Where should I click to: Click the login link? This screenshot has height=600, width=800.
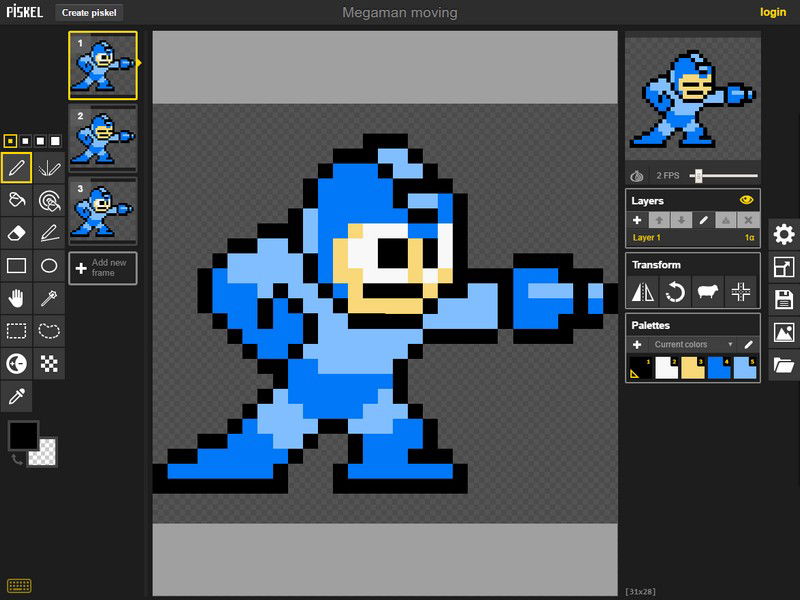click(773, 12)
